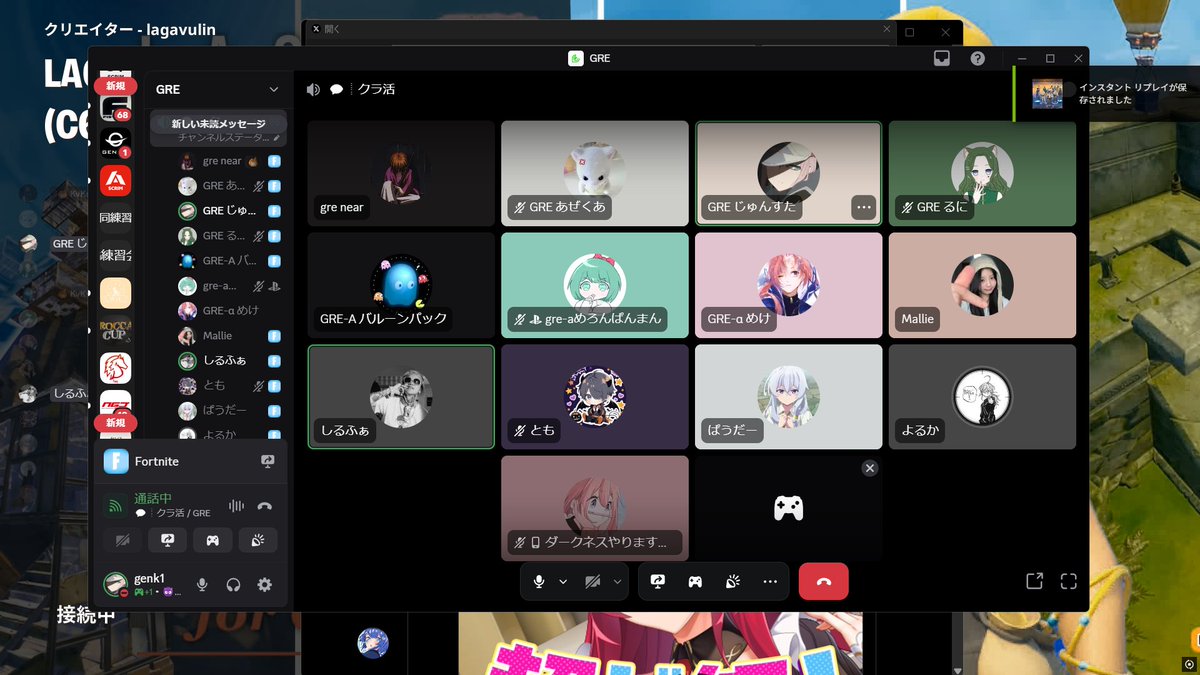The width and height of the screenshot is (1200, 675).
Task: Select the GRE-A バルーンパック video tile
Action: tap(401, 285)
